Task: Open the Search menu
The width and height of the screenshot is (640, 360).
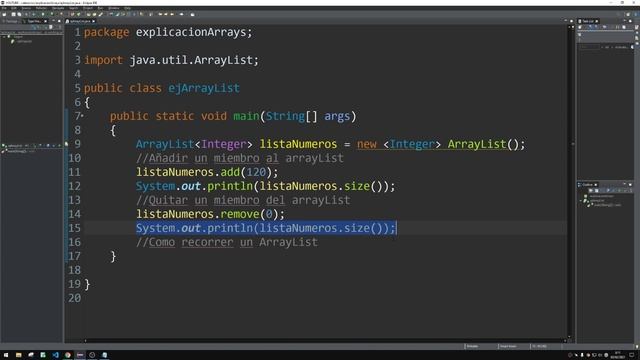Action: (73, 8)
